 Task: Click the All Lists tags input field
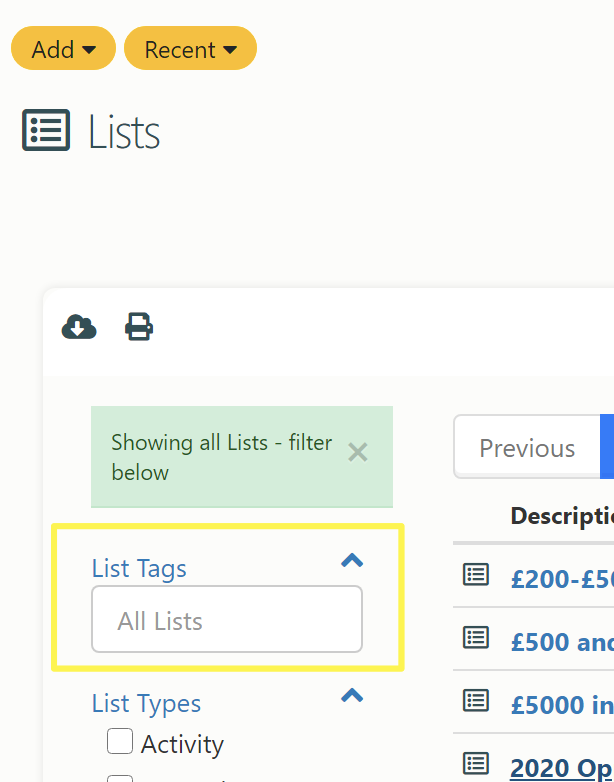coord(227,619)
